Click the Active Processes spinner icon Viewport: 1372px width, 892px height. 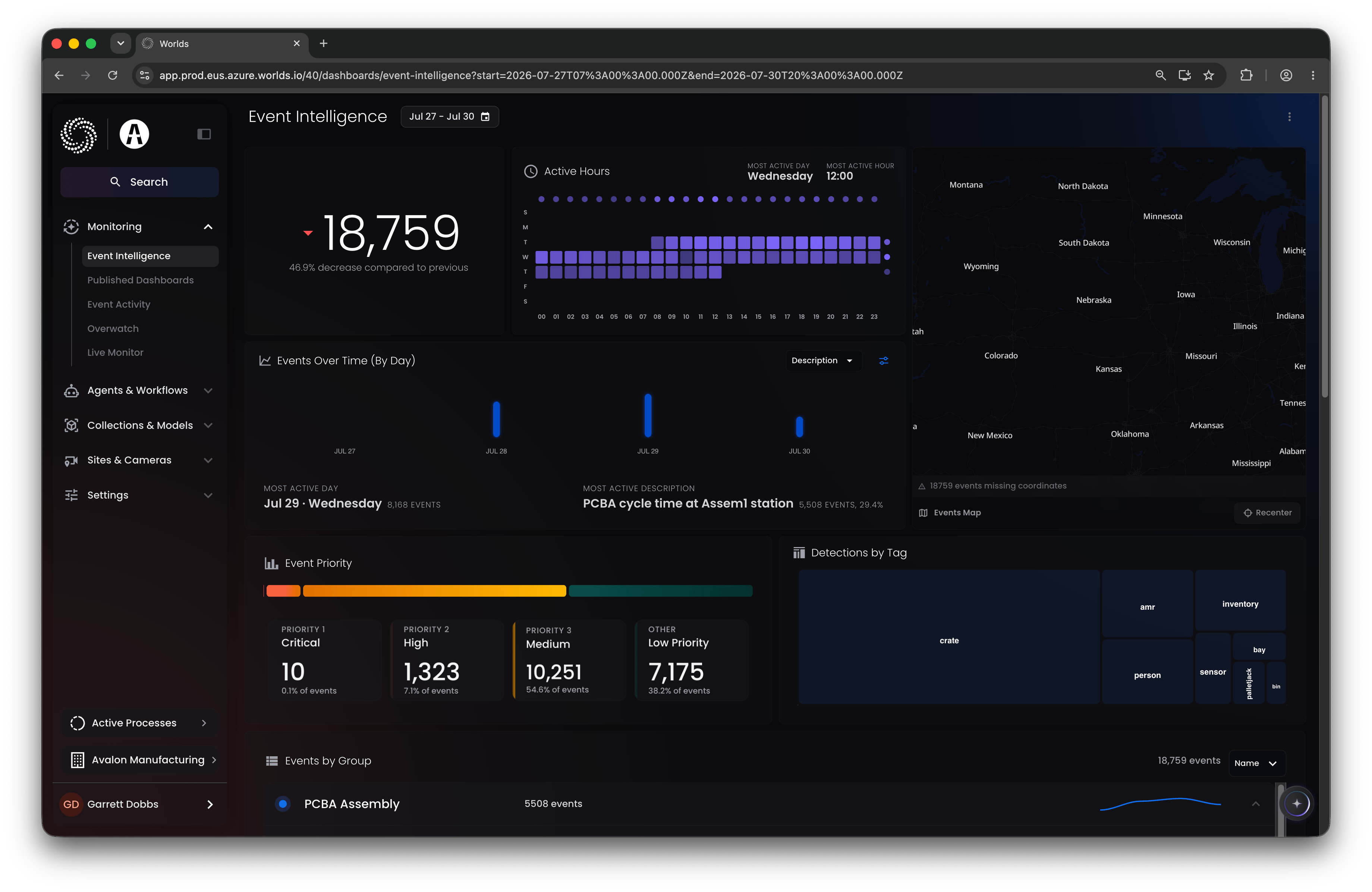[77, 723]
